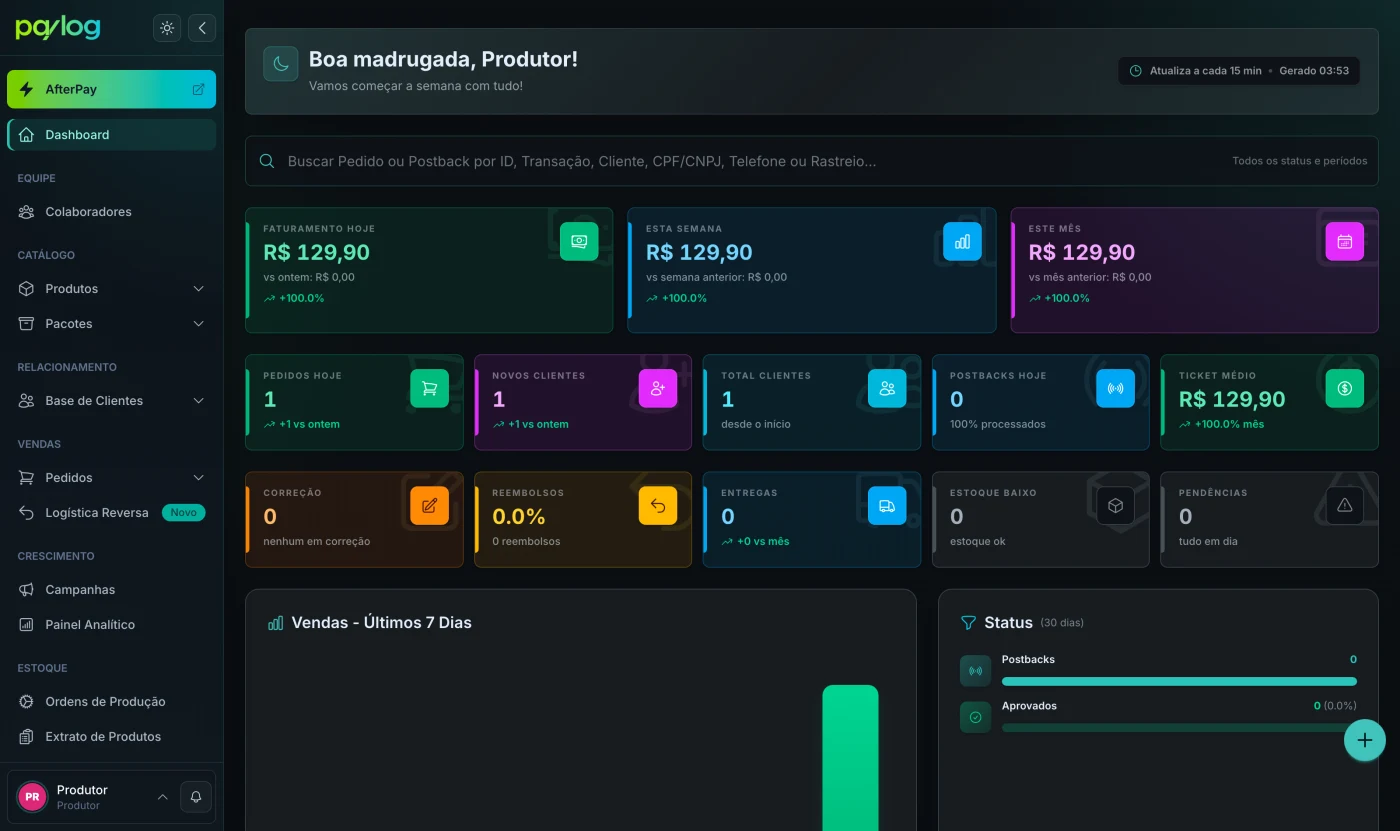This screenshot has height=831, width=1400.
Task: Expand the Pedidos submenu
Action: 111,478
